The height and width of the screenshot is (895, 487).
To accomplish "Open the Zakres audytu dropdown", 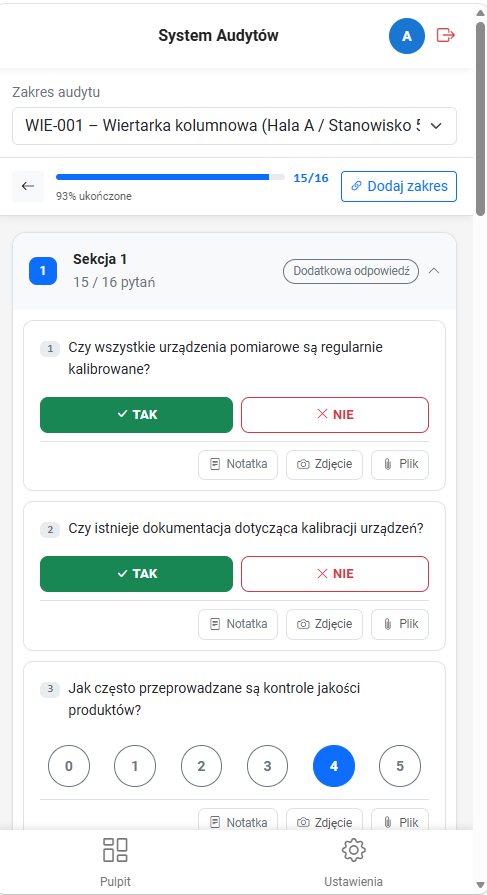I will pos(234,126).
